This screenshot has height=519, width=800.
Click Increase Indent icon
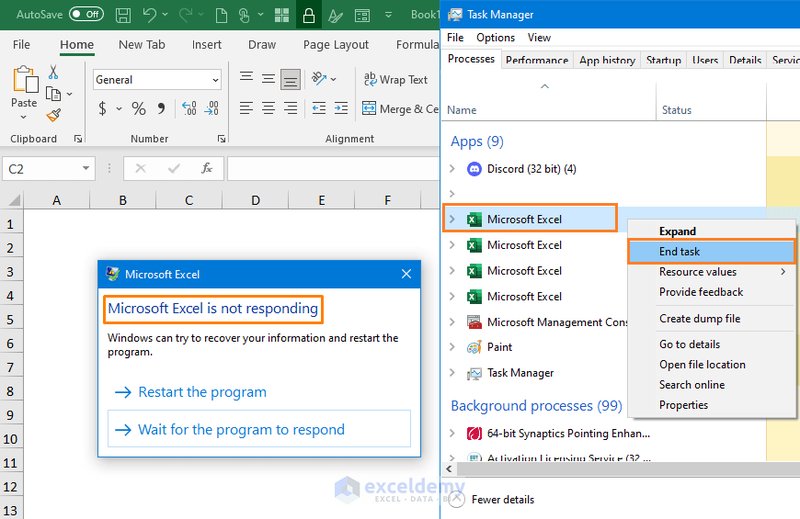coord(341,108)
